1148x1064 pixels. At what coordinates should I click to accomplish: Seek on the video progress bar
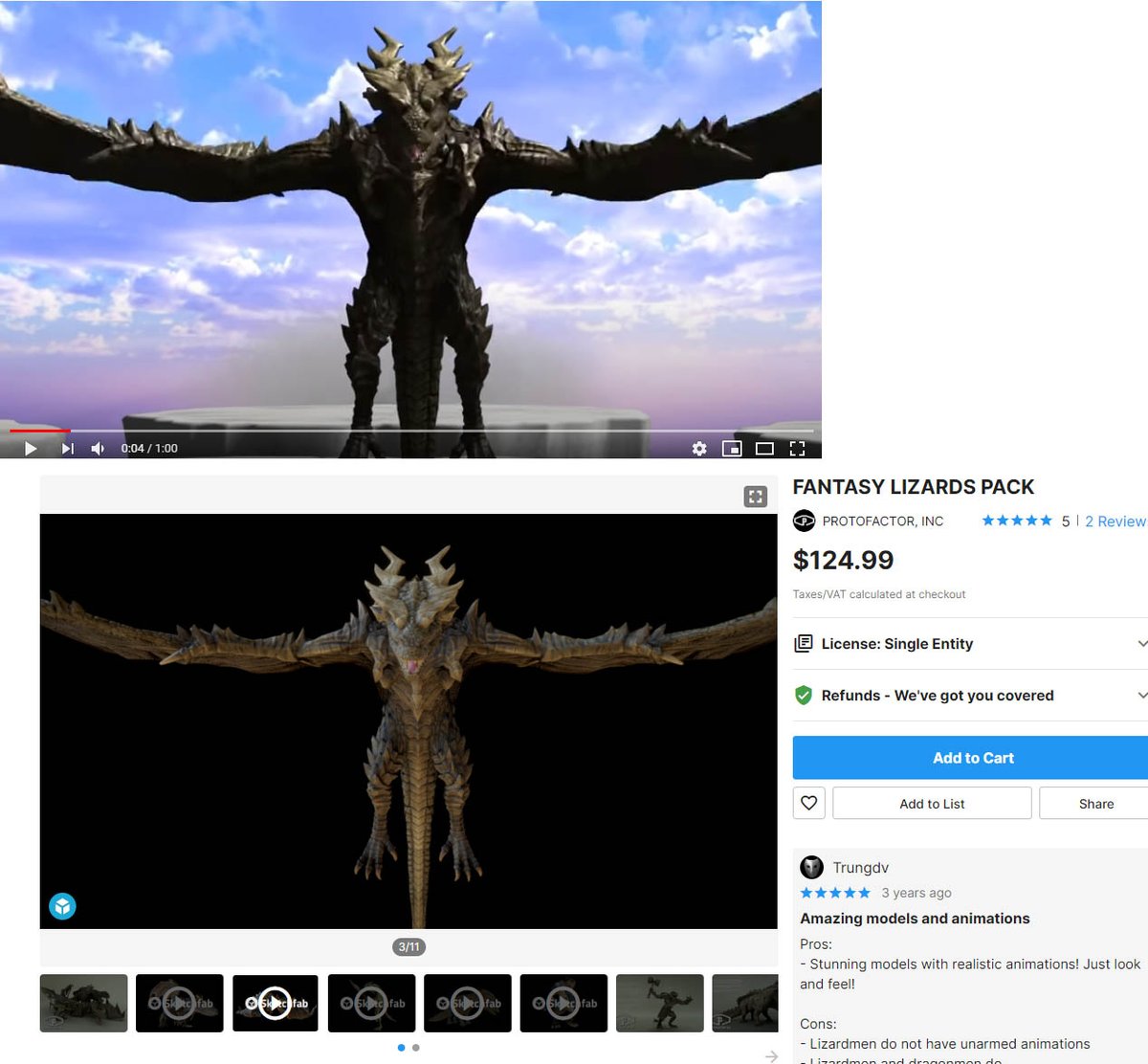411,432
